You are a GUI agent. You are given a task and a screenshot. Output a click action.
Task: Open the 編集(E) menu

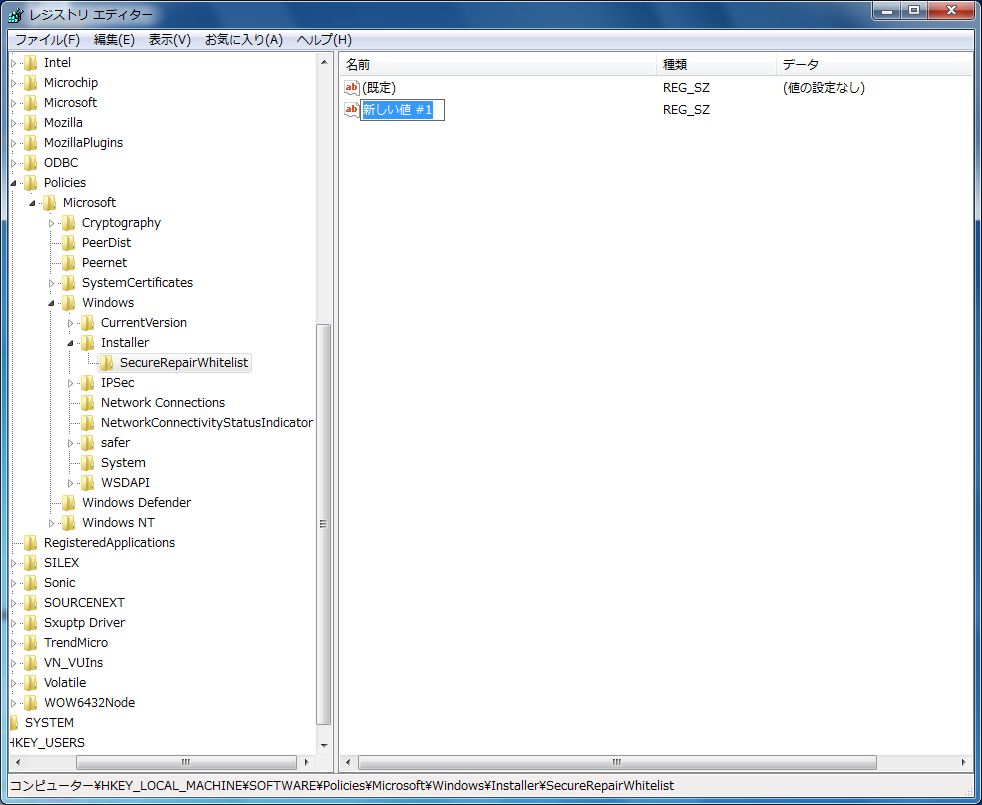pyautogui.click(x=114, y=40)
